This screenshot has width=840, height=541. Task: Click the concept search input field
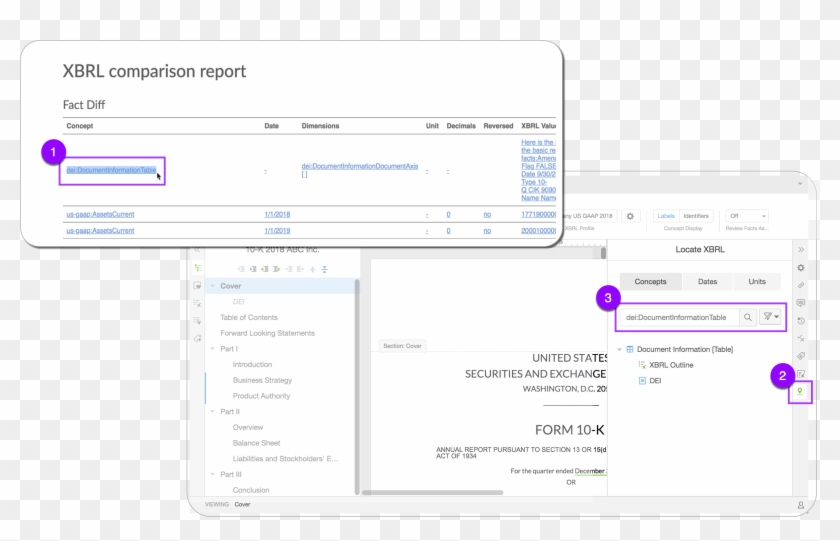click(x=676, y=317)
